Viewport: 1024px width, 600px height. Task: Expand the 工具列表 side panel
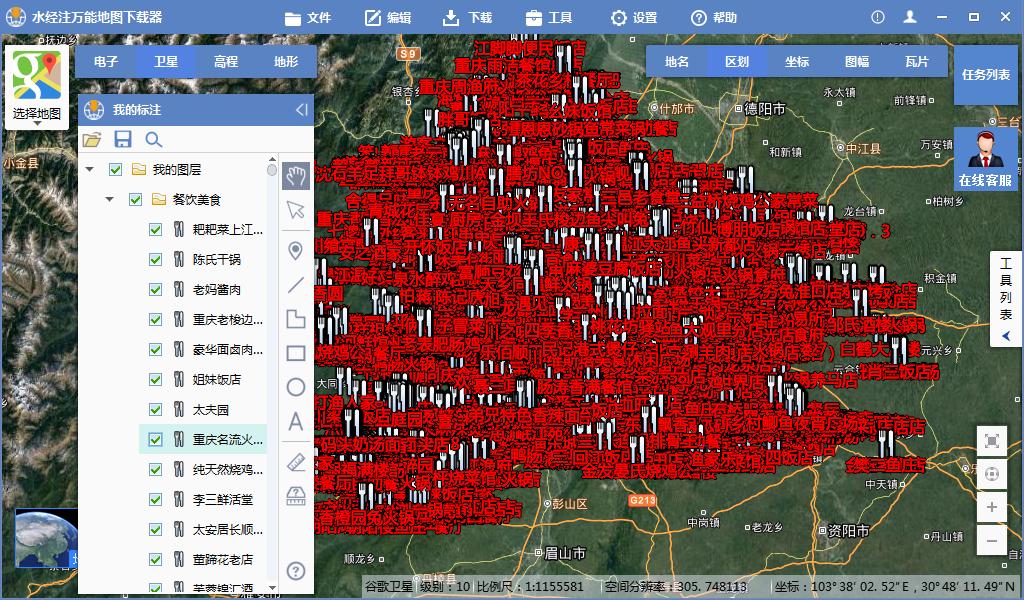coord(1006,299)
